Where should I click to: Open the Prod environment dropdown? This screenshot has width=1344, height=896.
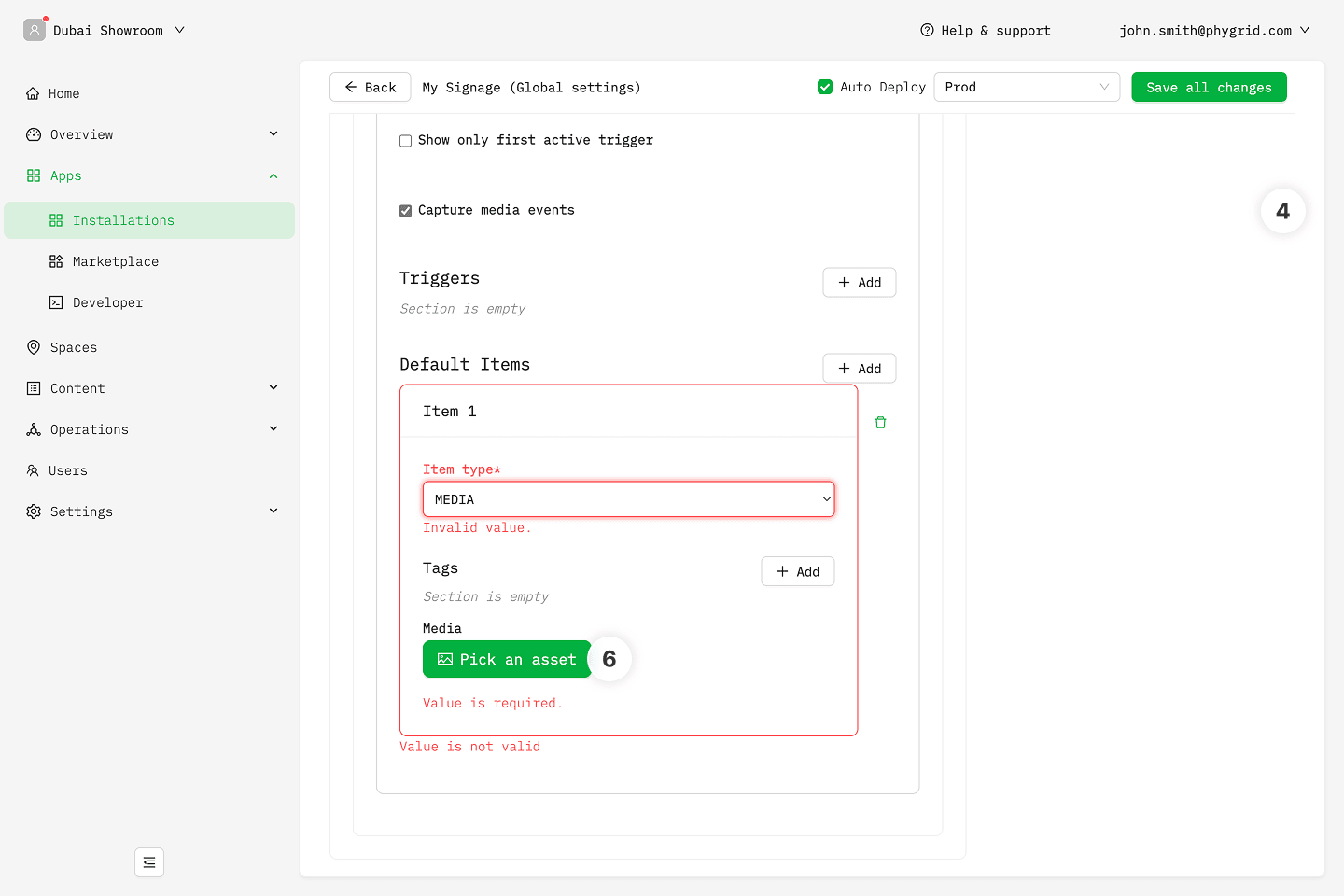click(1026, 87)
